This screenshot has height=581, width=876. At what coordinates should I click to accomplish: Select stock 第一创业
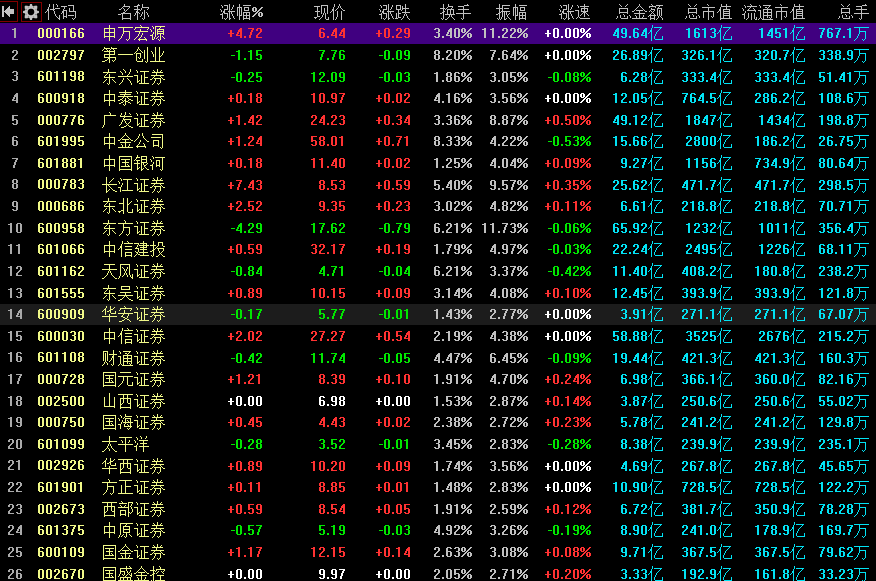[x=134, y=55]
